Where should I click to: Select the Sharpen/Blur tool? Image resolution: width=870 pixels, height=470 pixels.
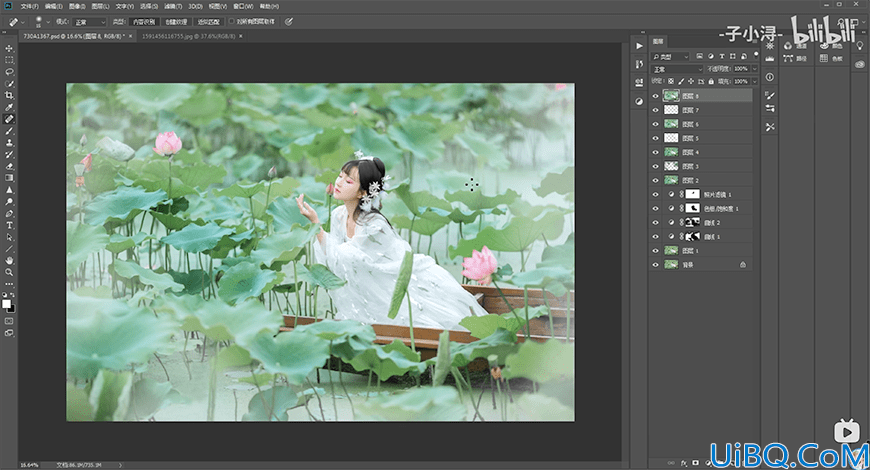[9, 190]
